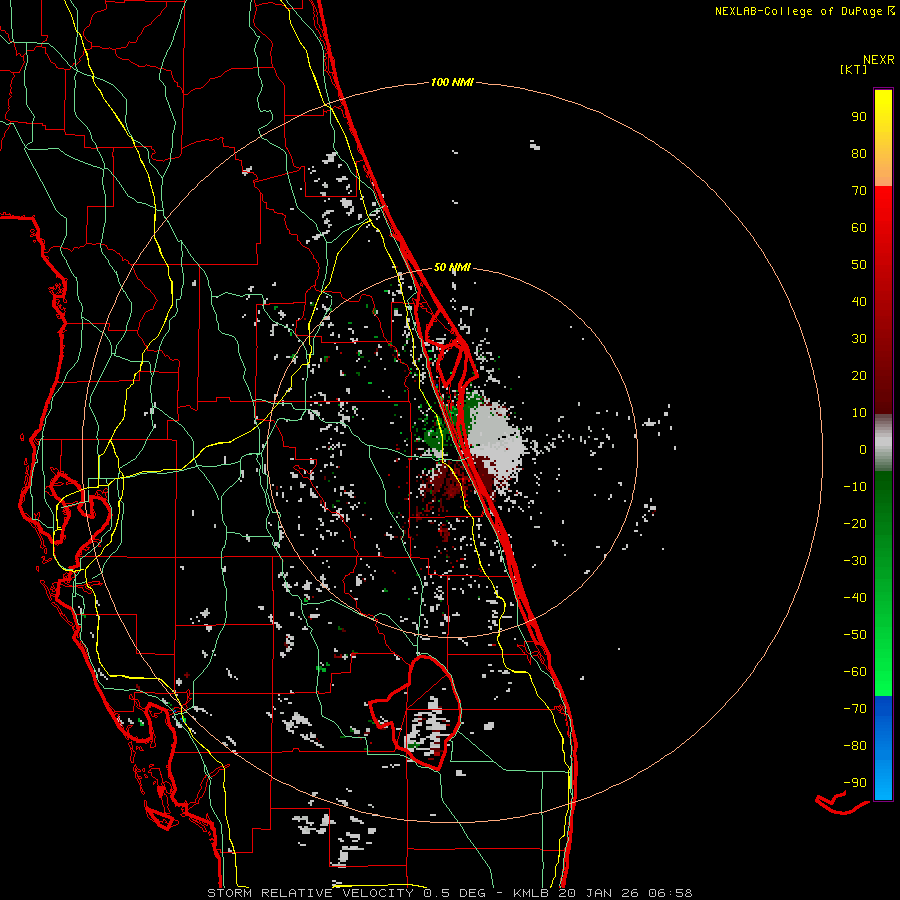Image resolution: width=900 pixels, height=900 pixels.
Task: Click the -30 value on velocity scale
Action: click(x=855, y=561)
